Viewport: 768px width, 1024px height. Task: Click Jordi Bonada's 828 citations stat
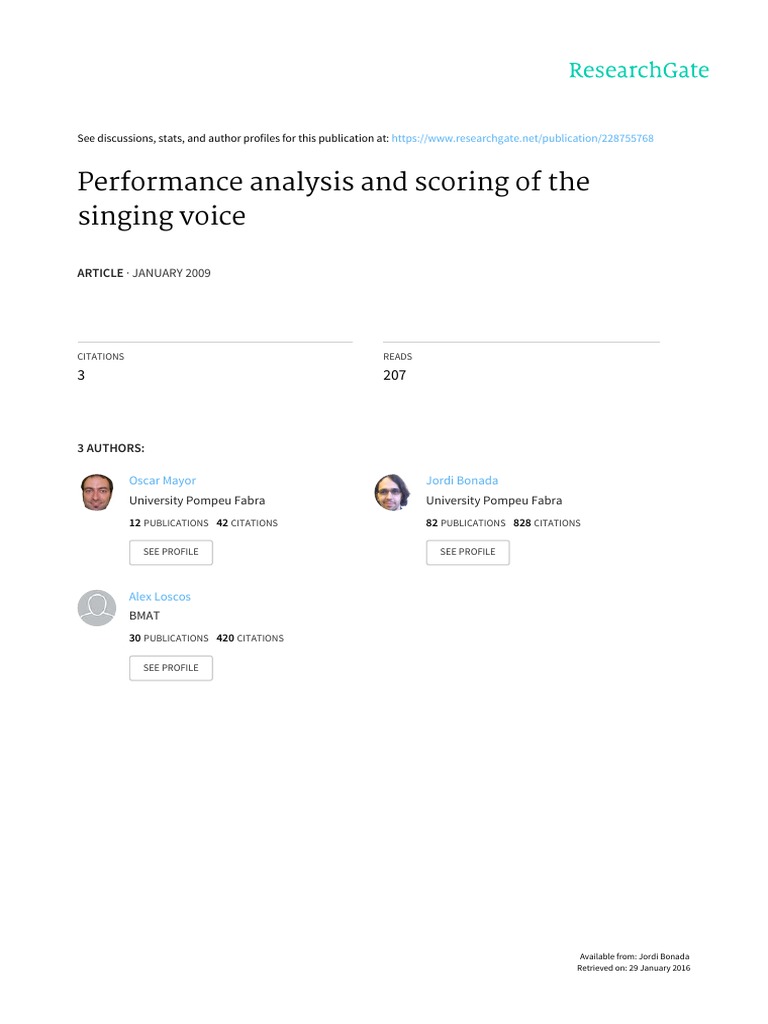546,523
